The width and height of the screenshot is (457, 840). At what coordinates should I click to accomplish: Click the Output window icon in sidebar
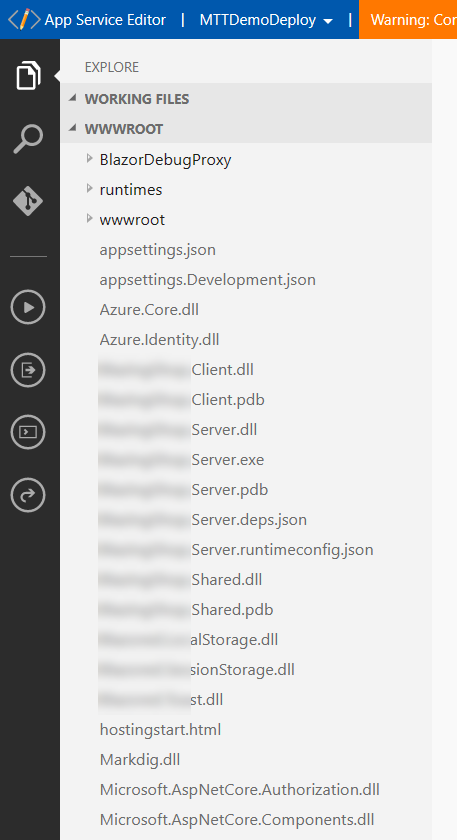[28, 370]
